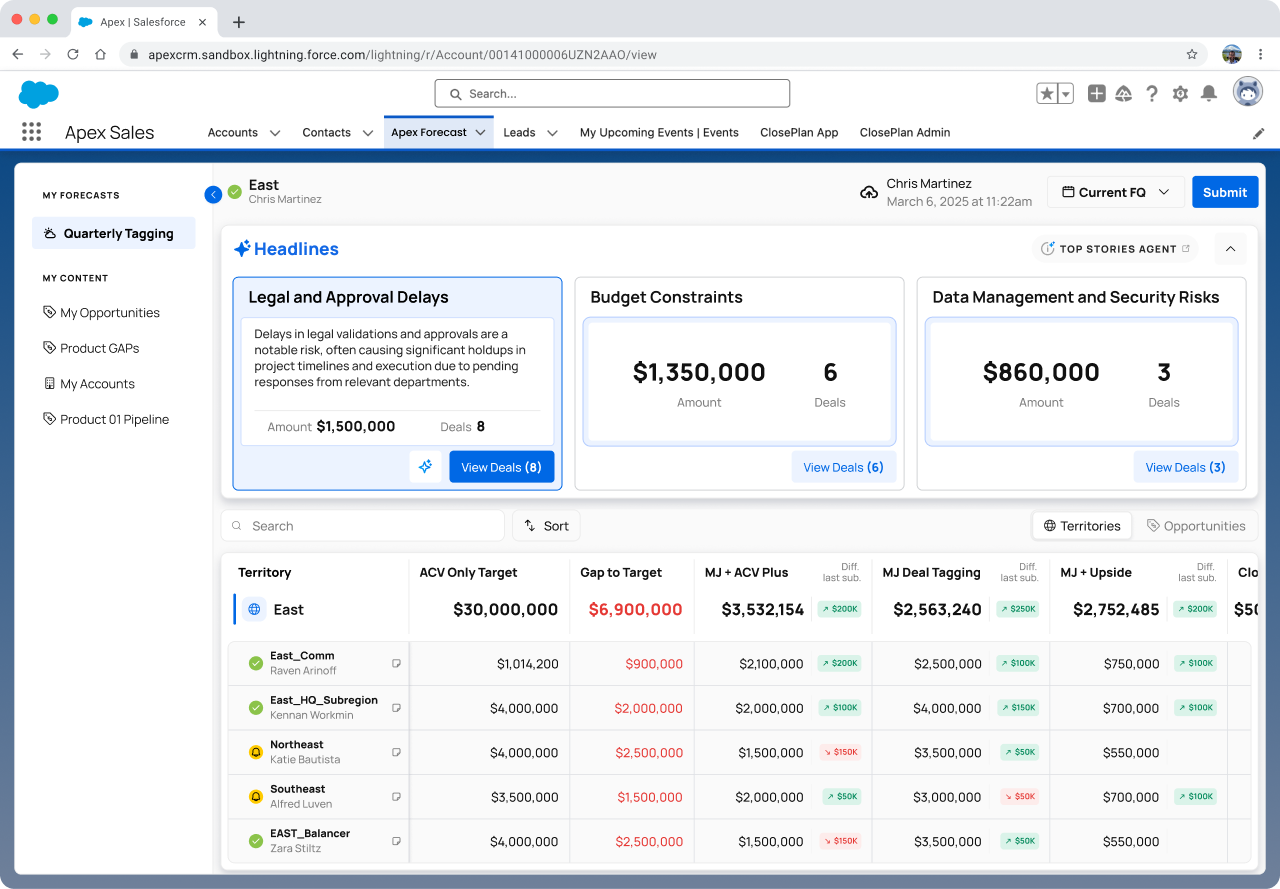Open note icon for East_HQ_Subregion row
This screenshot has width=1280, height=889.
(396, 708)
